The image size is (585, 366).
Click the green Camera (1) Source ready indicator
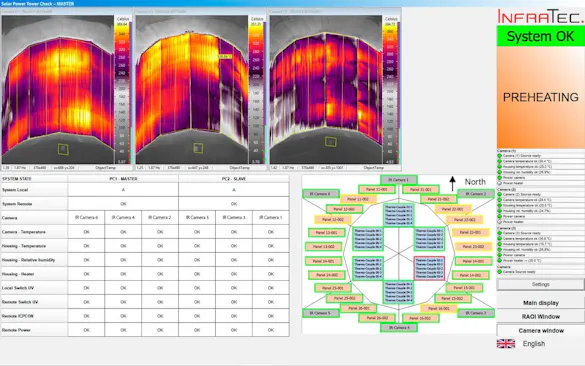[x=500, y=156]
